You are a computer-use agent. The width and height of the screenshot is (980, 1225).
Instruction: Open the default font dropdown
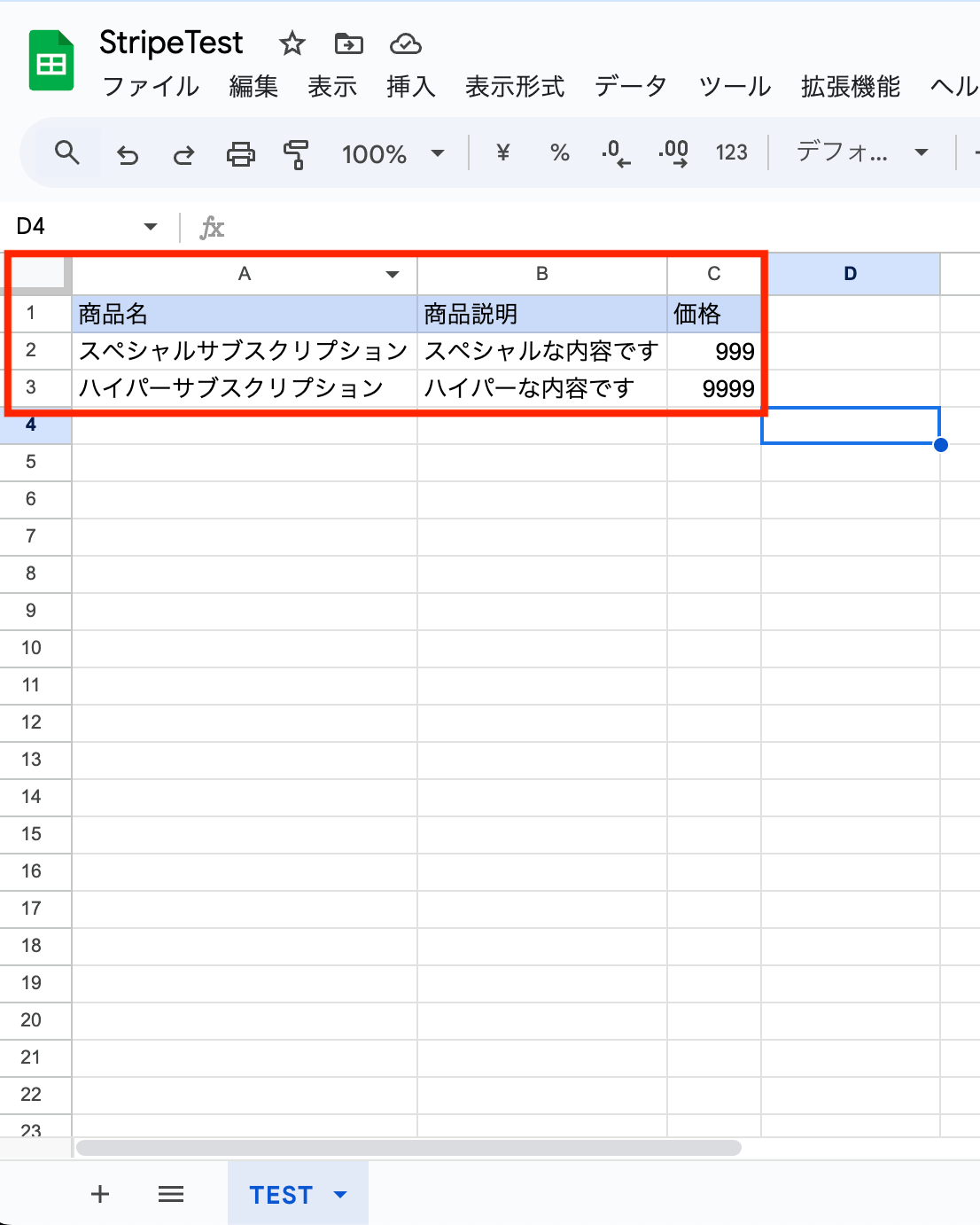[x=862, y=152]
